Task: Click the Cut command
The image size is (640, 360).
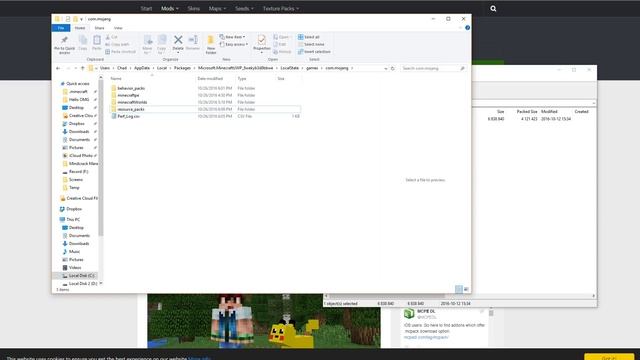Action: click(111, 37)
